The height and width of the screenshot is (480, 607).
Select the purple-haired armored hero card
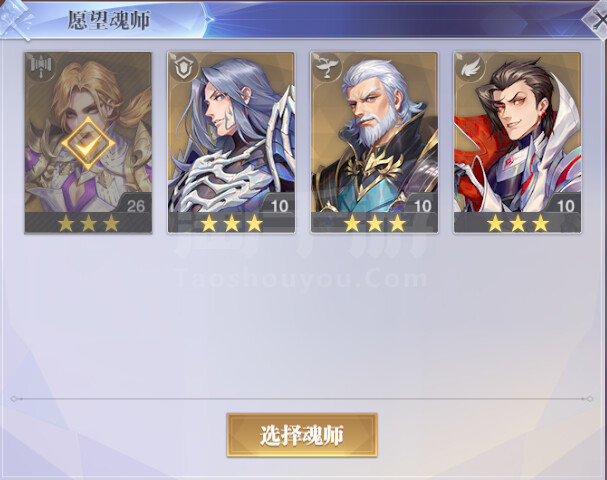click(x=231, y=142)
